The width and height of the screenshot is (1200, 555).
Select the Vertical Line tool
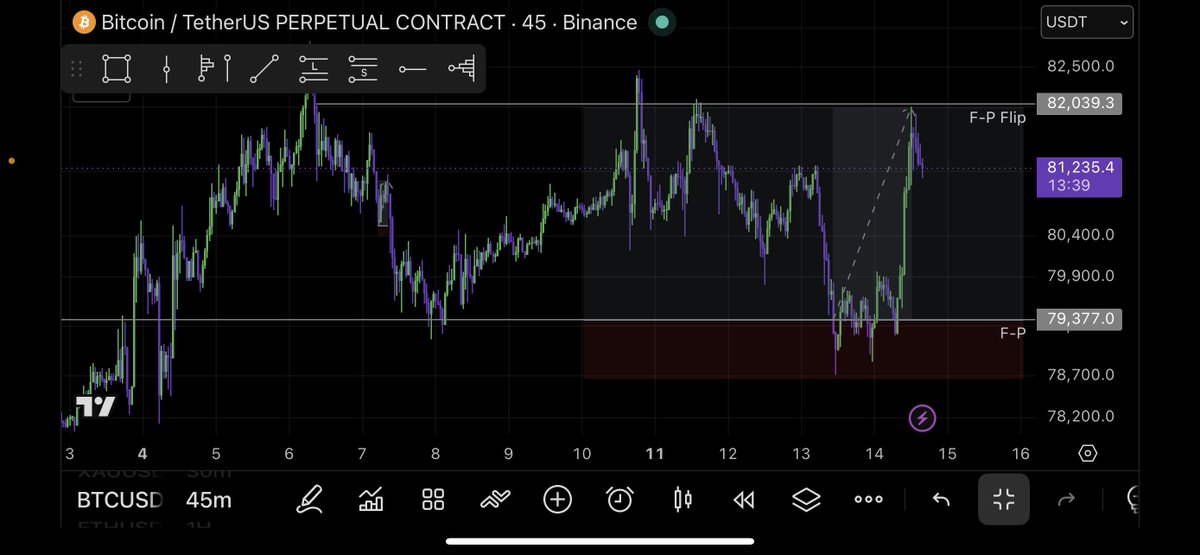click(167, 69)
